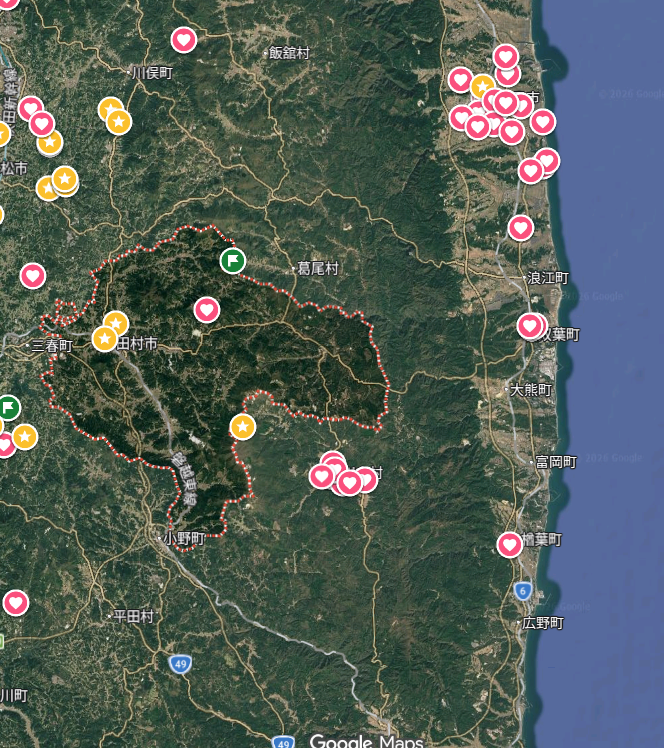
Task: Select the 大熊町 town label
Action: 530,389
